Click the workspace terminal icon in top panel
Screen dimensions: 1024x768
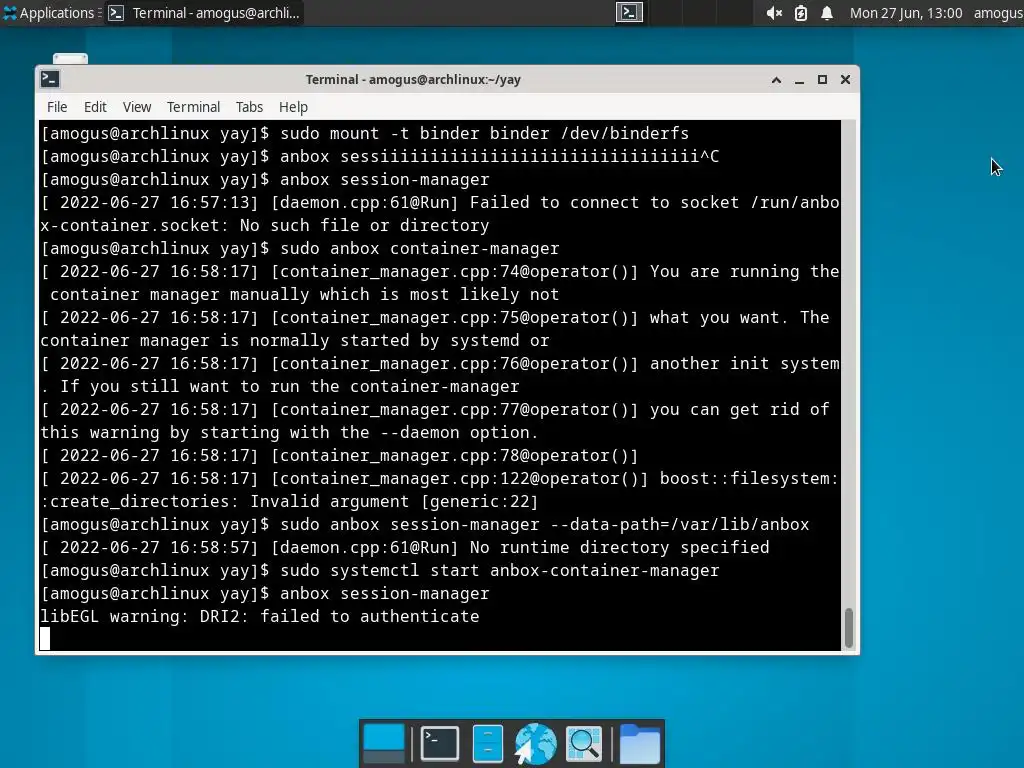pyautogui.click(x=630, y=12)
